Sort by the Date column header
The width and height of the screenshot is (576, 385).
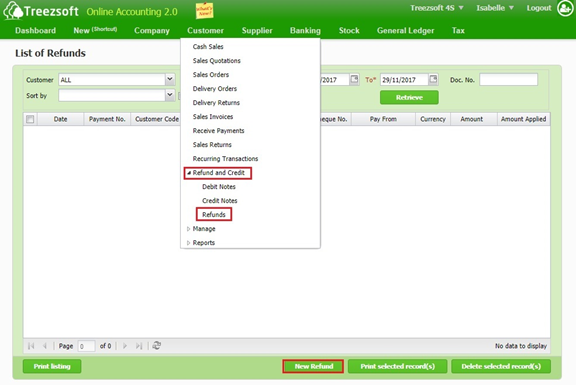click(x=60, y=119)
